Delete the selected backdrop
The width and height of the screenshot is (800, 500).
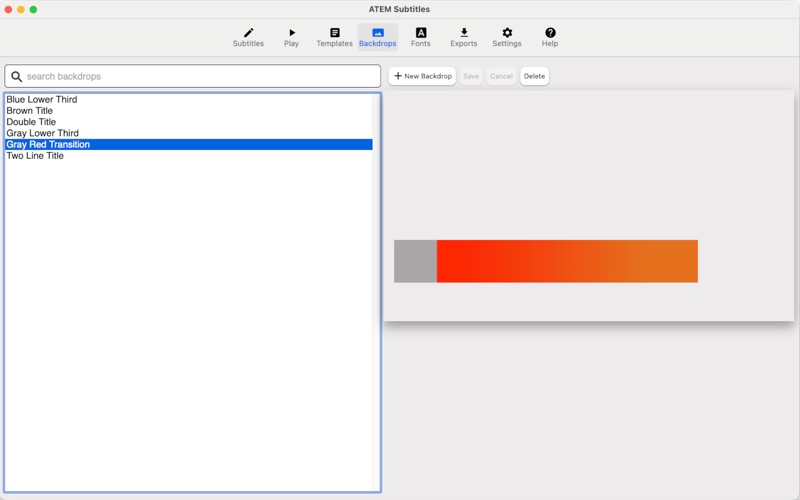534,76
